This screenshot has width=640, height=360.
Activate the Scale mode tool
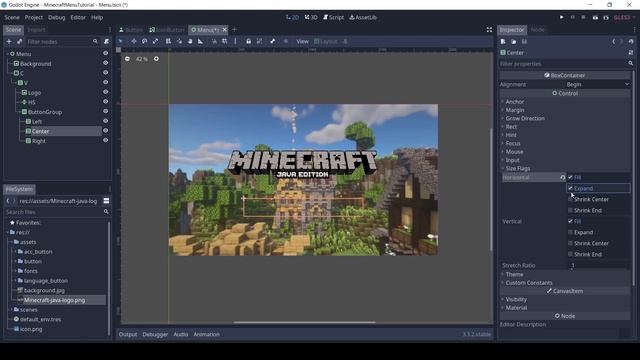156,41
